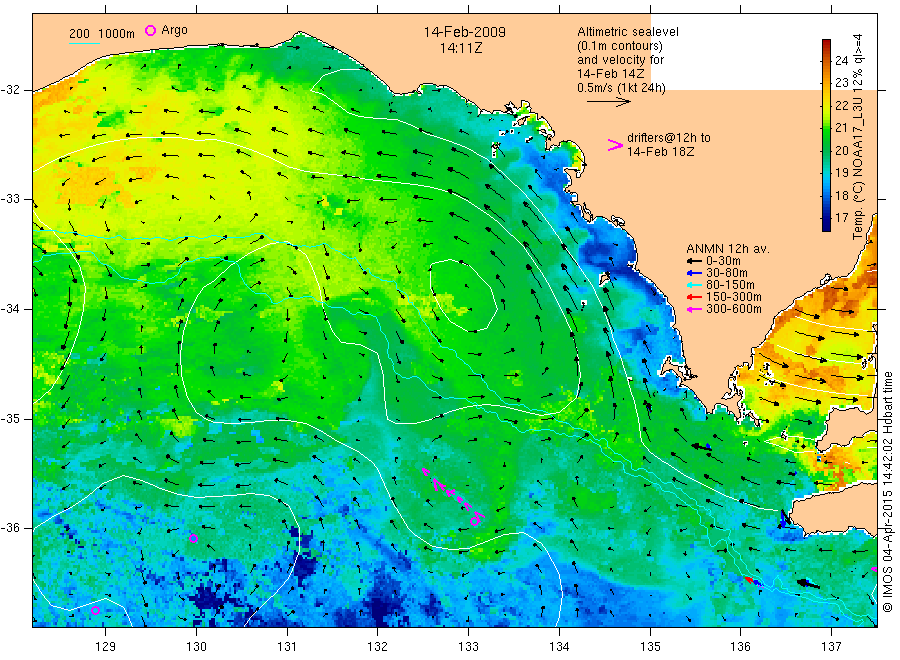
Task: Click the longitude label 135
Action: coord(650,646)
